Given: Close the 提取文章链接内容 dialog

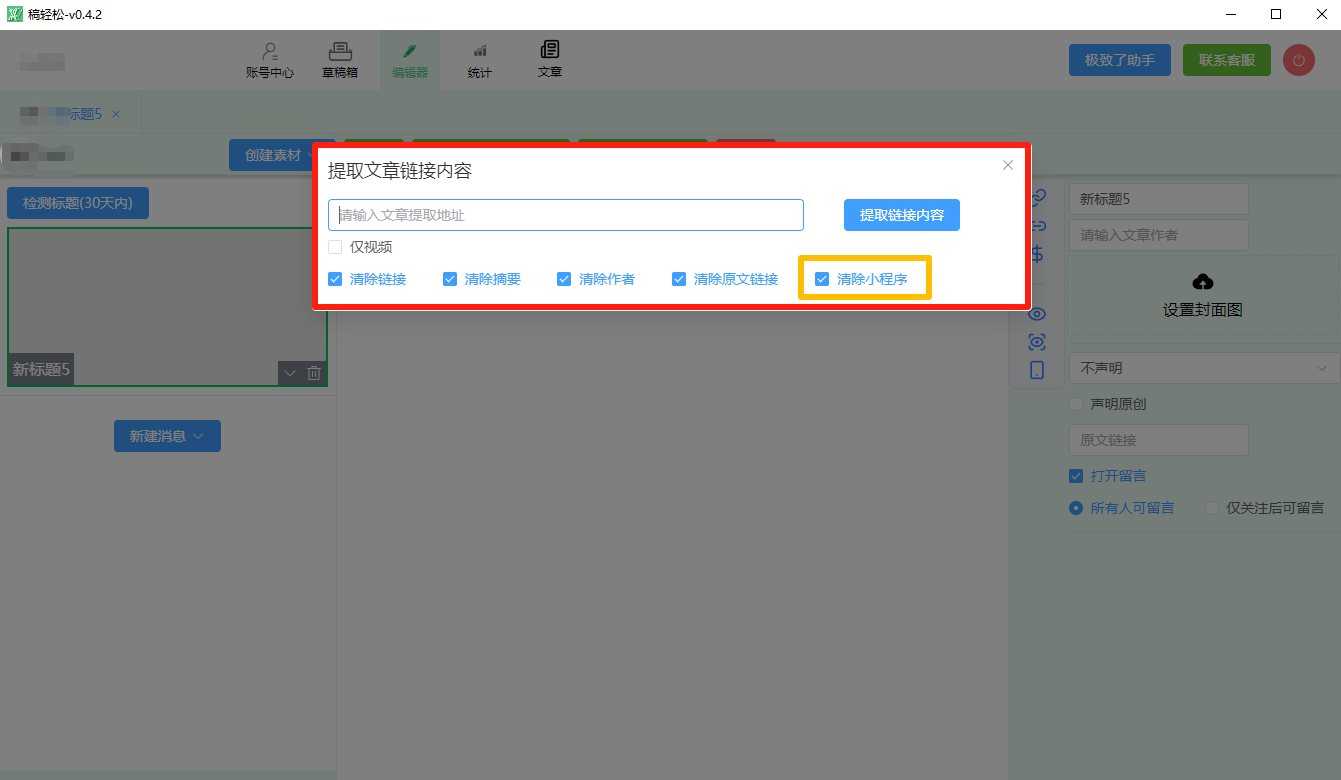Looking at the screenshot, I should (x=1008, y=165).
